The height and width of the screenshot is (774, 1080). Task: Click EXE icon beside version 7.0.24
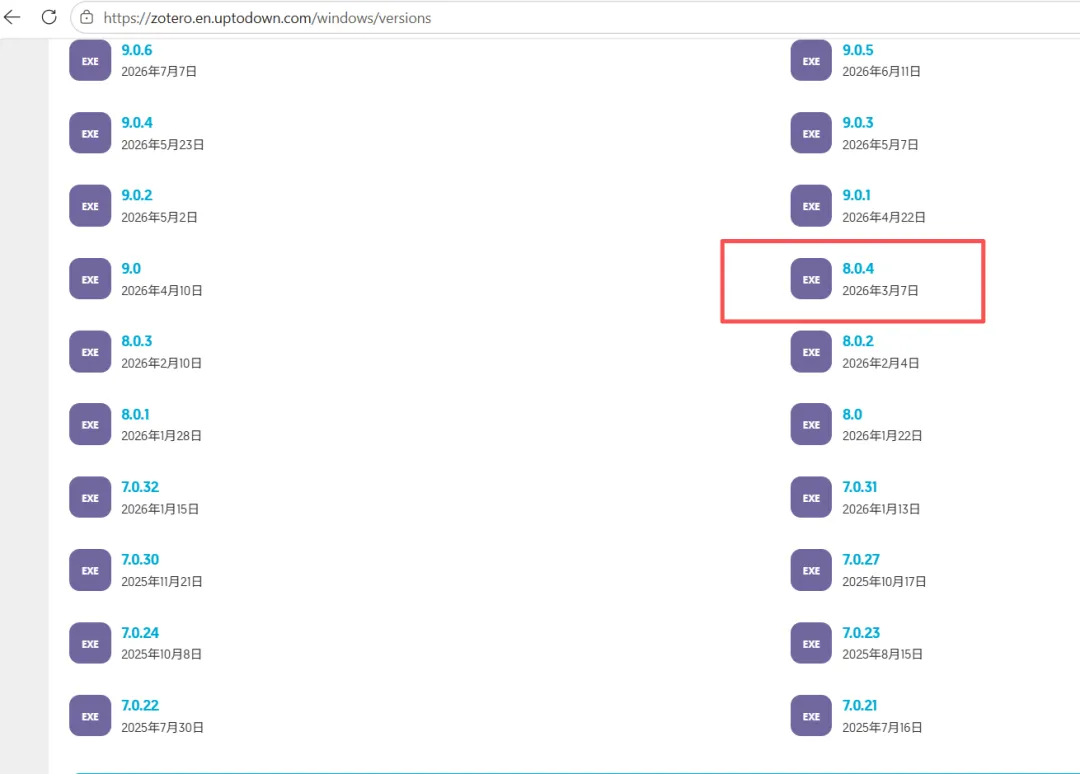click(90, 643)
